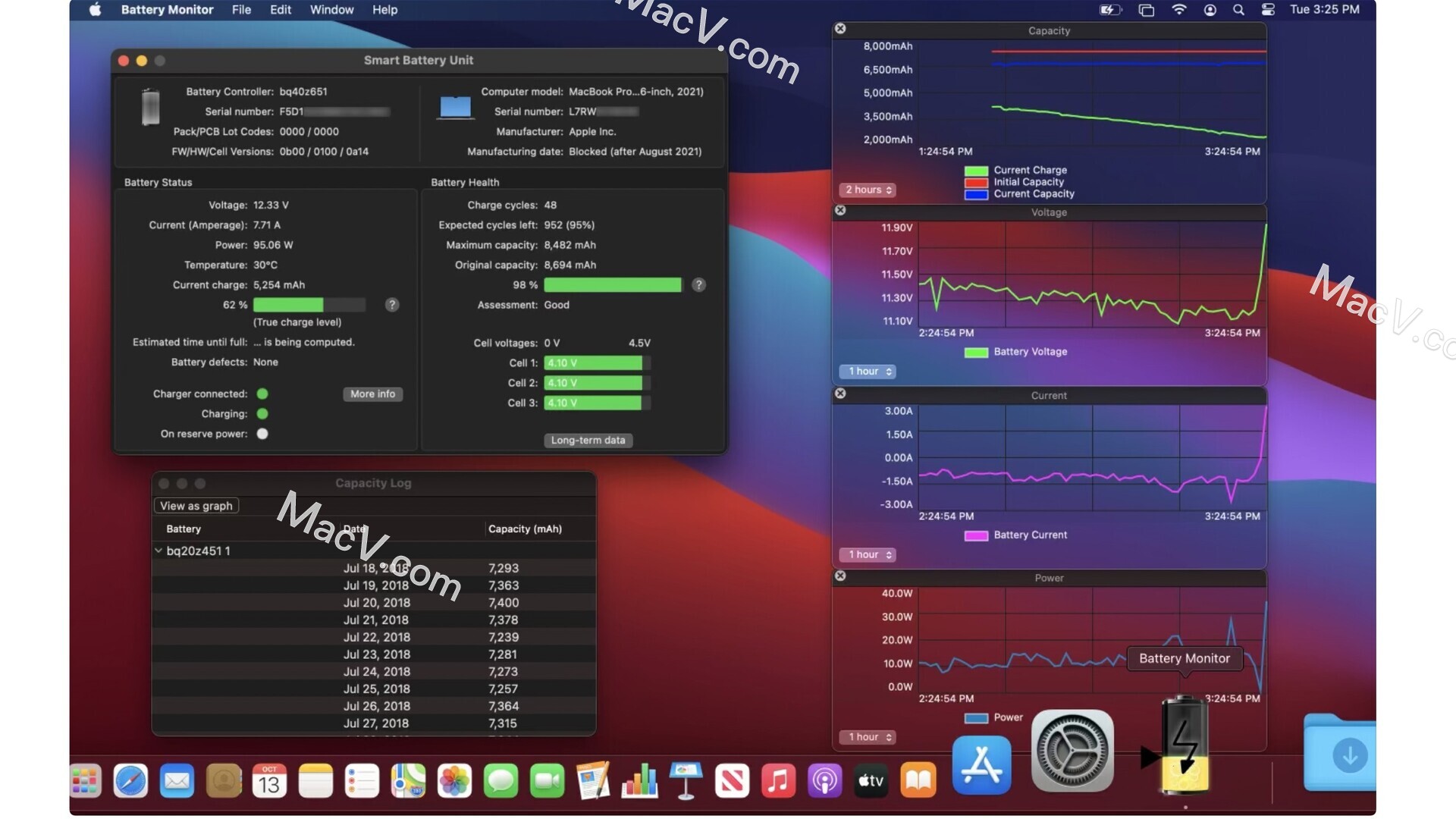Open Wi-Fi status in menu bar
This screenshot has width=1456, height=819.
(1178, 10)
